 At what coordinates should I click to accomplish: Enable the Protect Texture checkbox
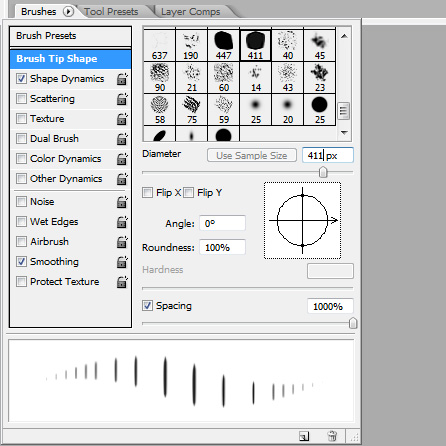(x=21, y=282)
